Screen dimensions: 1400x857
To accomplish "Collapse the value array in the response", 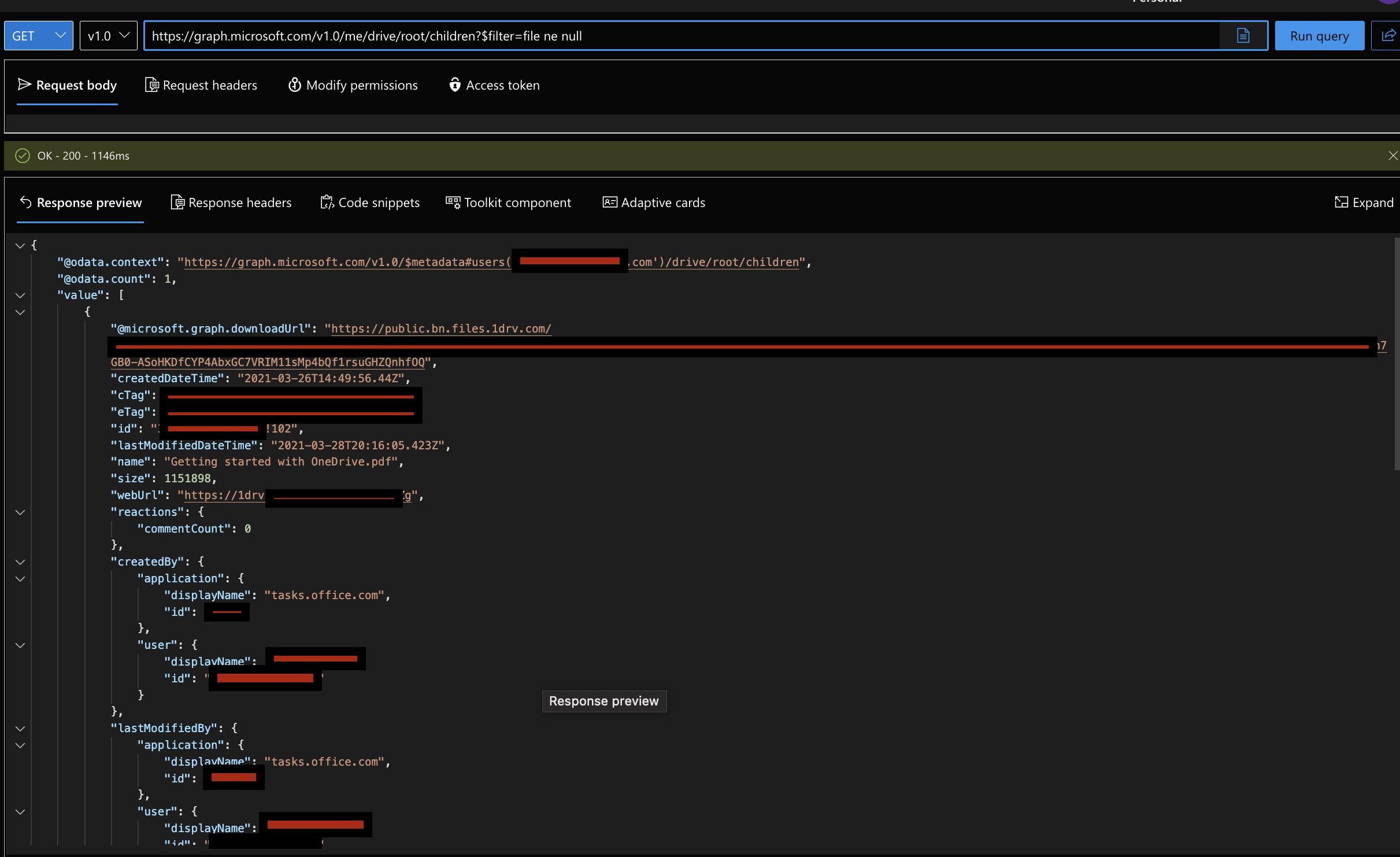I will [20, 296].
